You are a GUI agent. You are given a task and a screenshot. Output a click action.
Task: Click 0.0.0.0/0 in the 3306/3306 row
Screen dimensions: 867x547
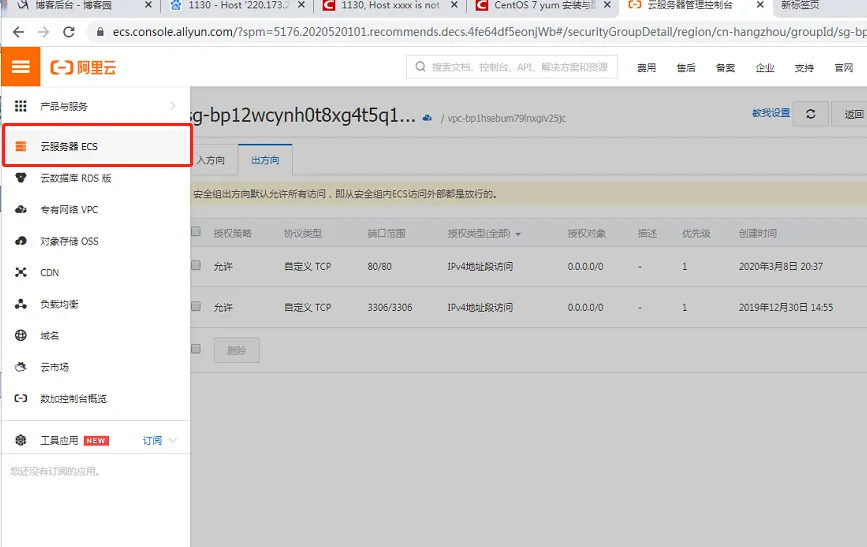point(585,307)
